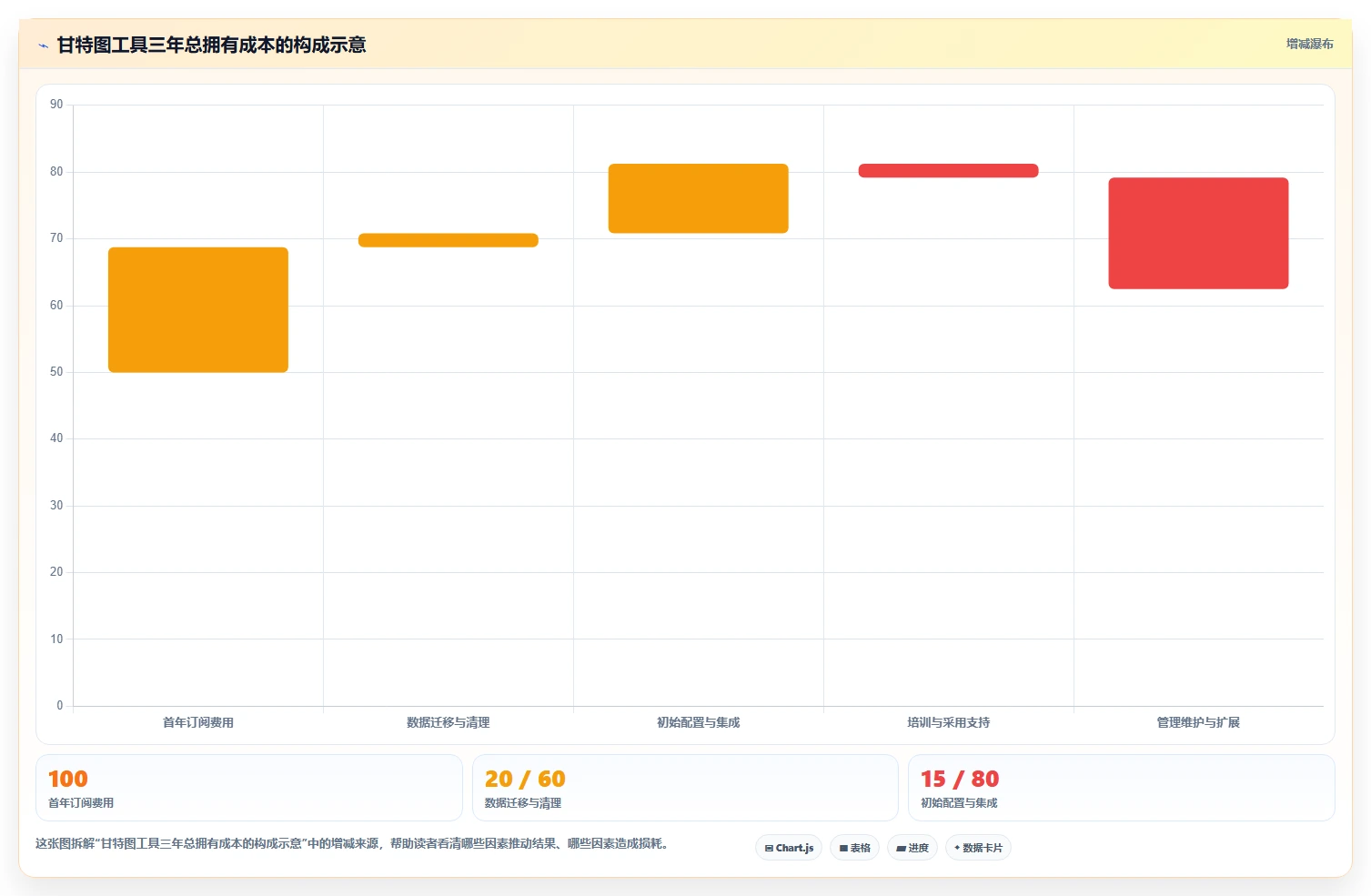Click 数据迁移与清理 label in stat card
The height and width of the screenshot is (896, 1371).
click(x=523, y=803)
